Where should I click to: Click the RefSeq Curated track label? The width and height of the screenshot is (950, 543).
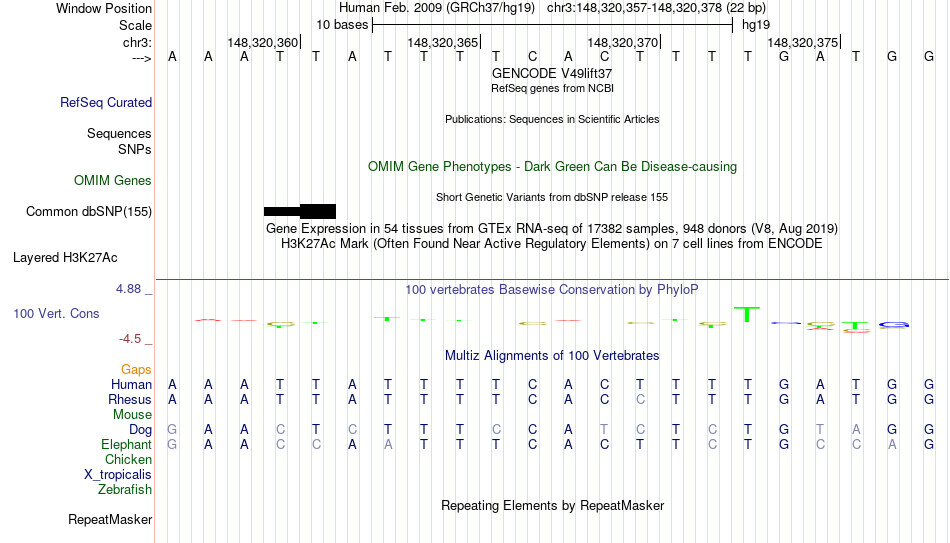point(105,102)
